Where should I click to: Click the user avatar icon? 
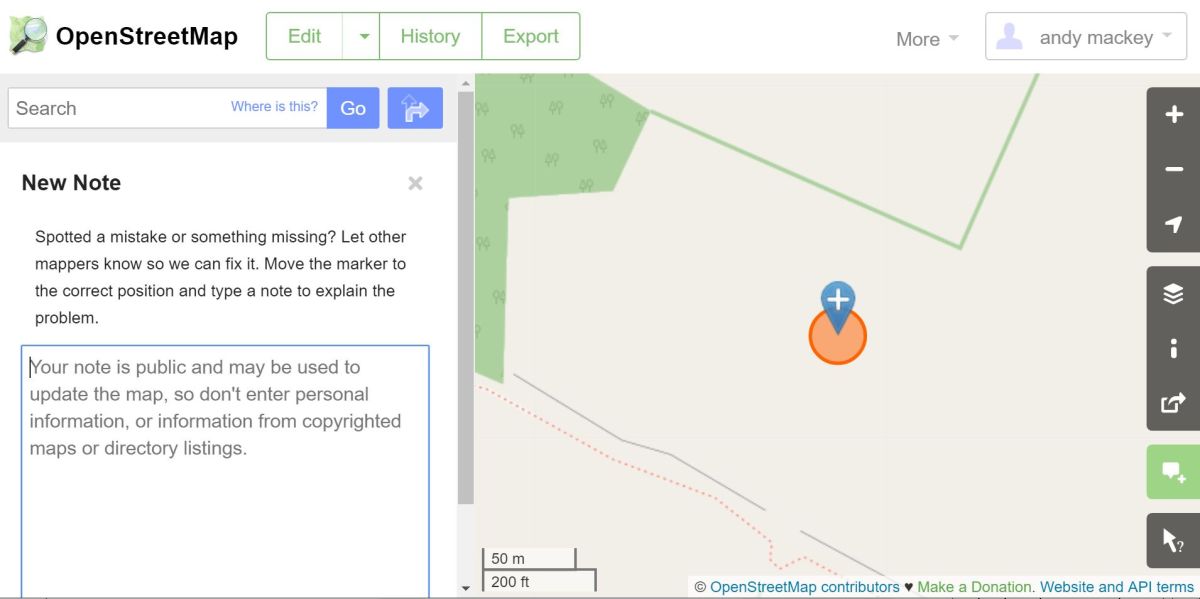click(1010, 37)
